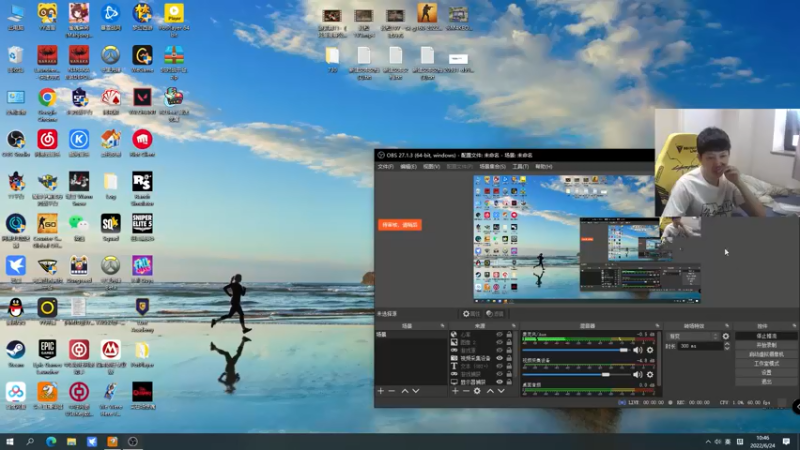Click the 停止推流 button
Screen dimensions: 800x450
click(766, 336)
